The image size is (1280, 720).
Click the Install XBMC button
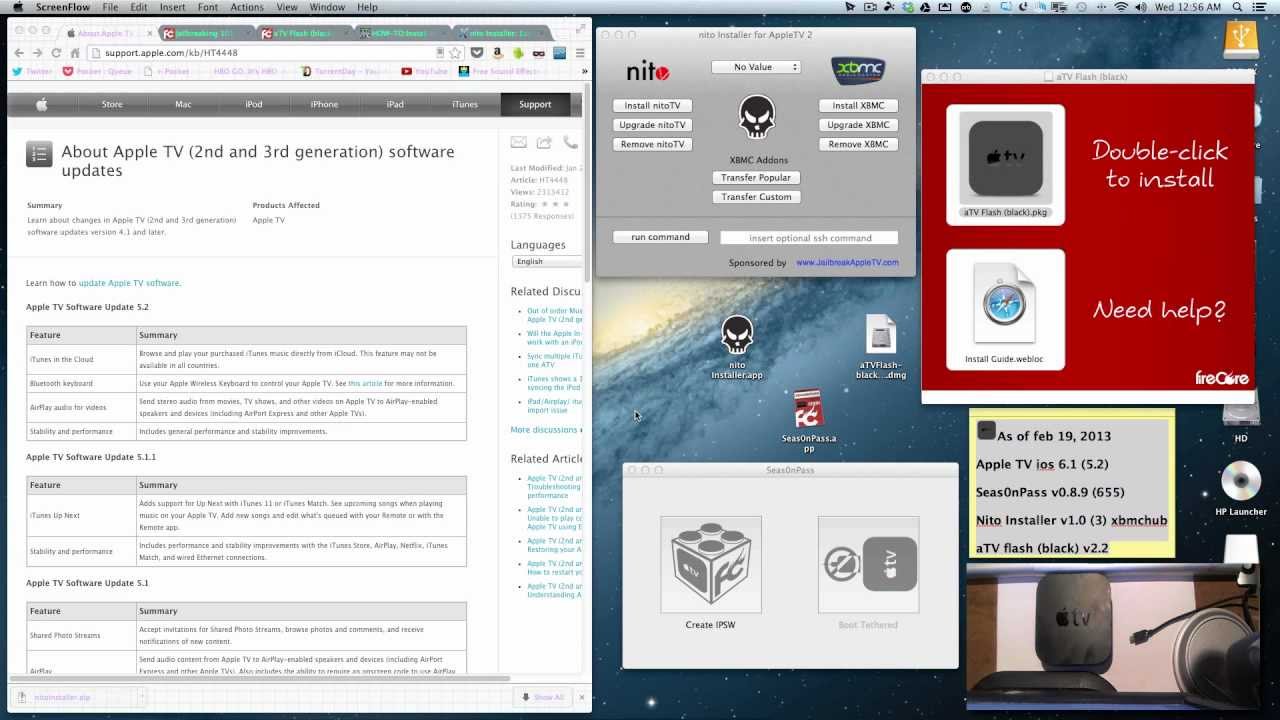[x=858, y=105]
